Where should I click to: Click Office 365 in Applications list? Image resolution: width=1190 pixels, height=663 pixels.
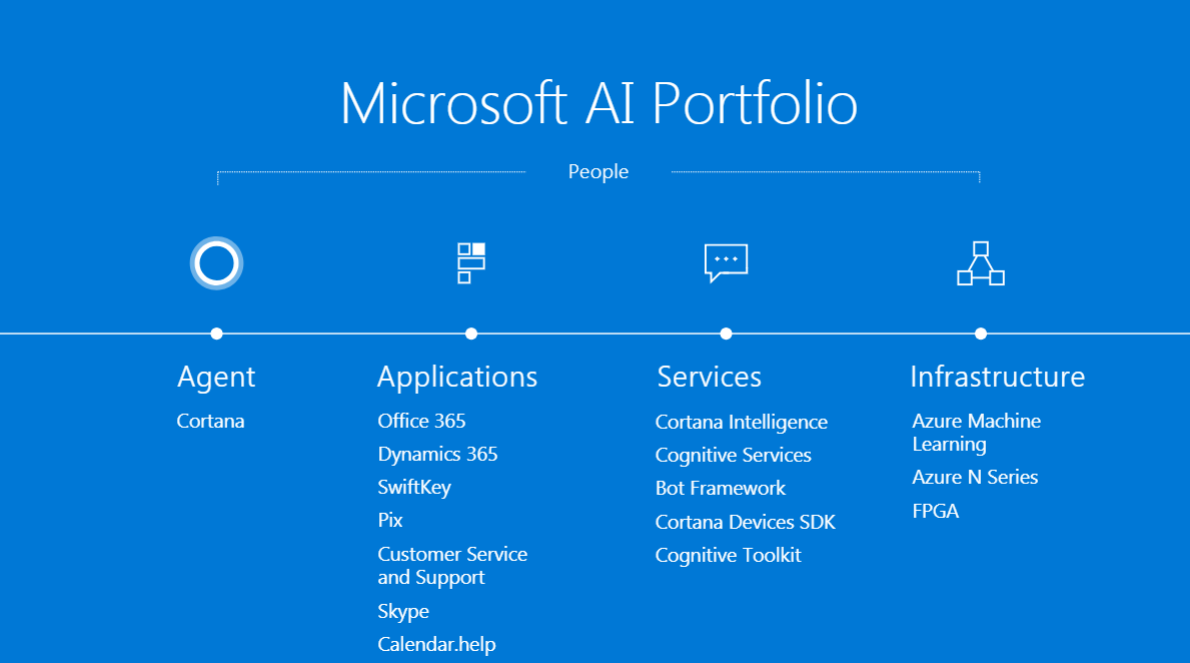(x=421, y=421)
